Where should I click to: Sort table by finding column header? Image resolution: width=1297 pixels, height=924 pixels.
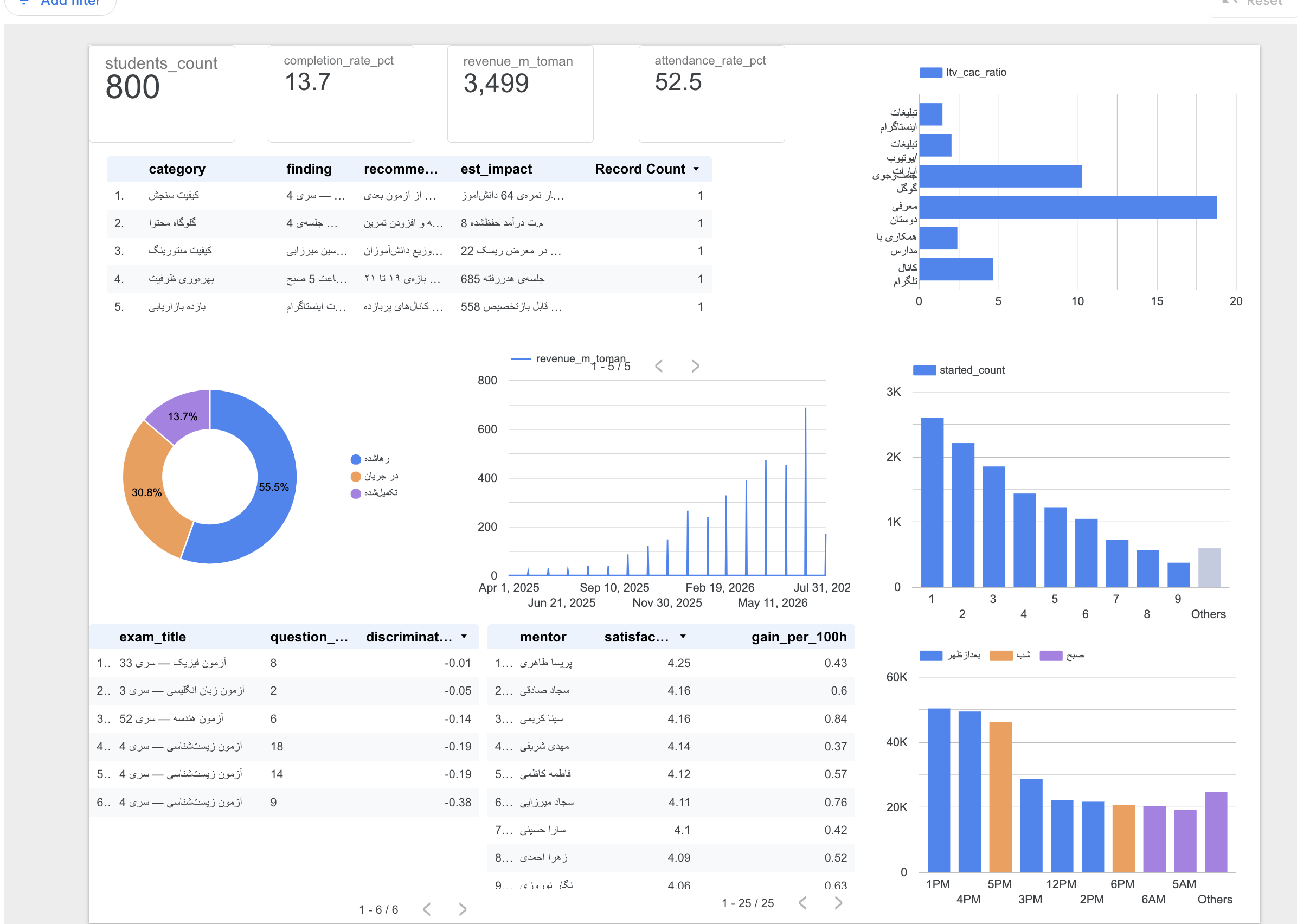pos(309,169)
